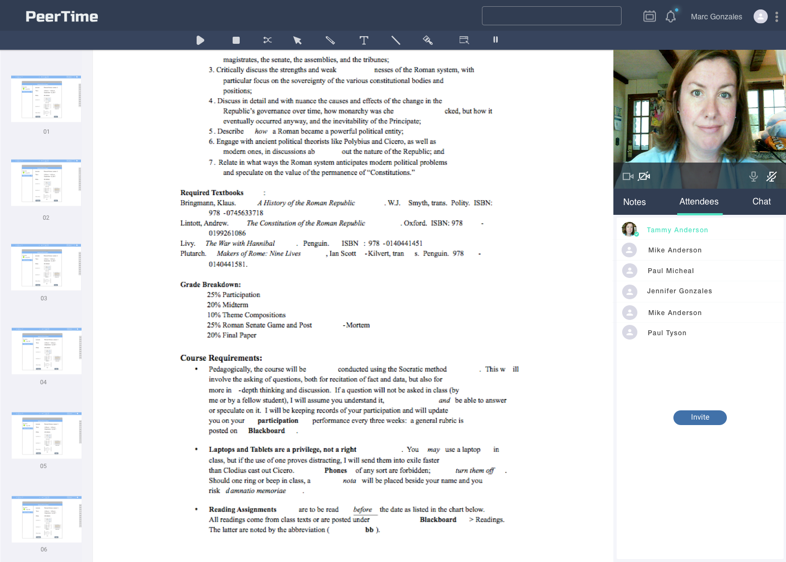Image resolution: width=786 pixels, height=562 pixels.
Task: Select Jennifer Gonzales in attendees list
Action: pos(679,291)
